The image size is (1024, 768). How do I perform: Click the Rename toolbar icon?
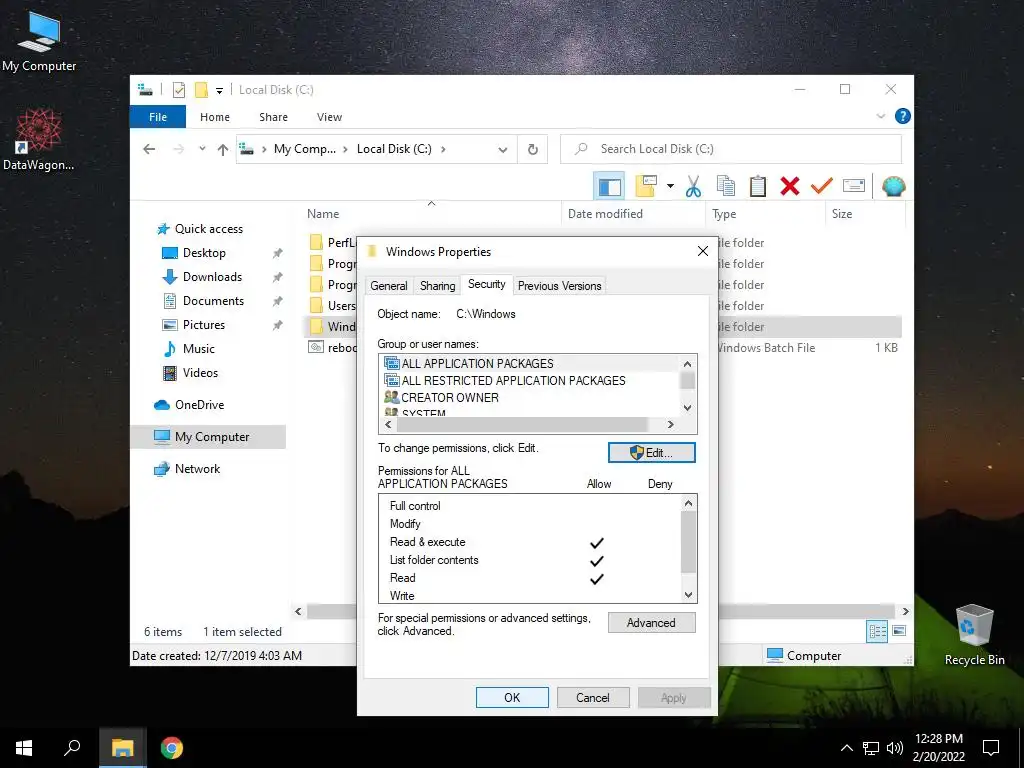click(854, 186)
